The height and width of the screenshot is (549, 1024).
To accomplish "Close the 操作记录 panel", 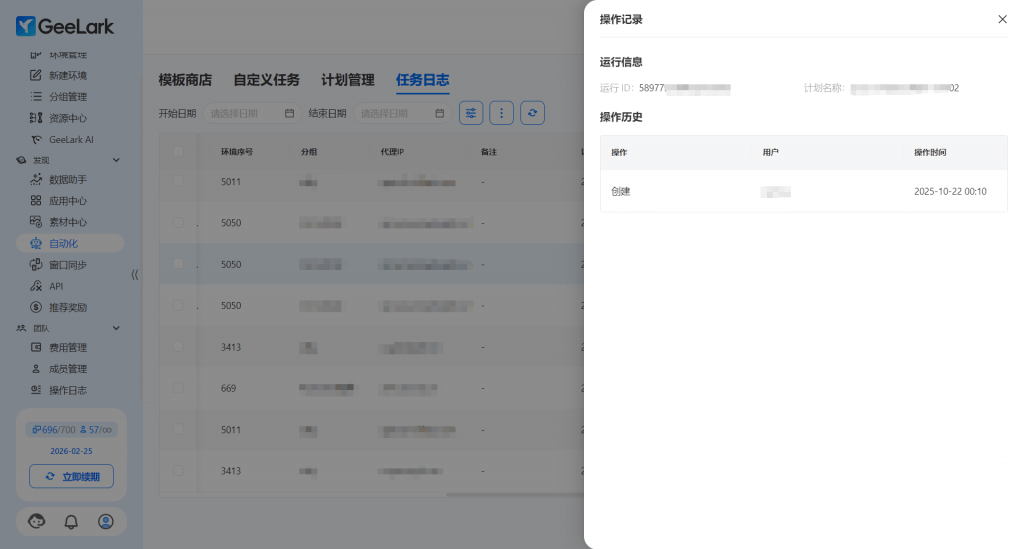I will pos(1002,19).
